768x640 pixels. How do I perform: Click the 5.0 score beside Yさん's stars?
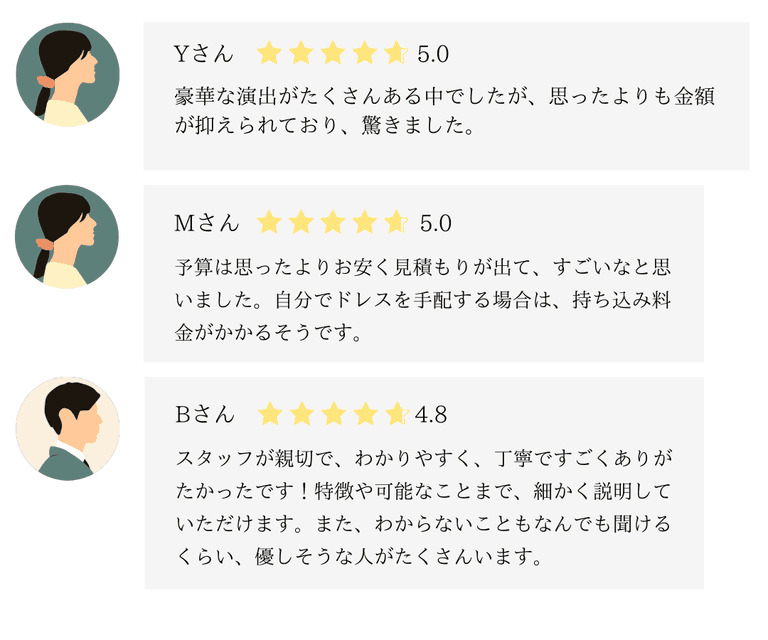click(433, 54)
